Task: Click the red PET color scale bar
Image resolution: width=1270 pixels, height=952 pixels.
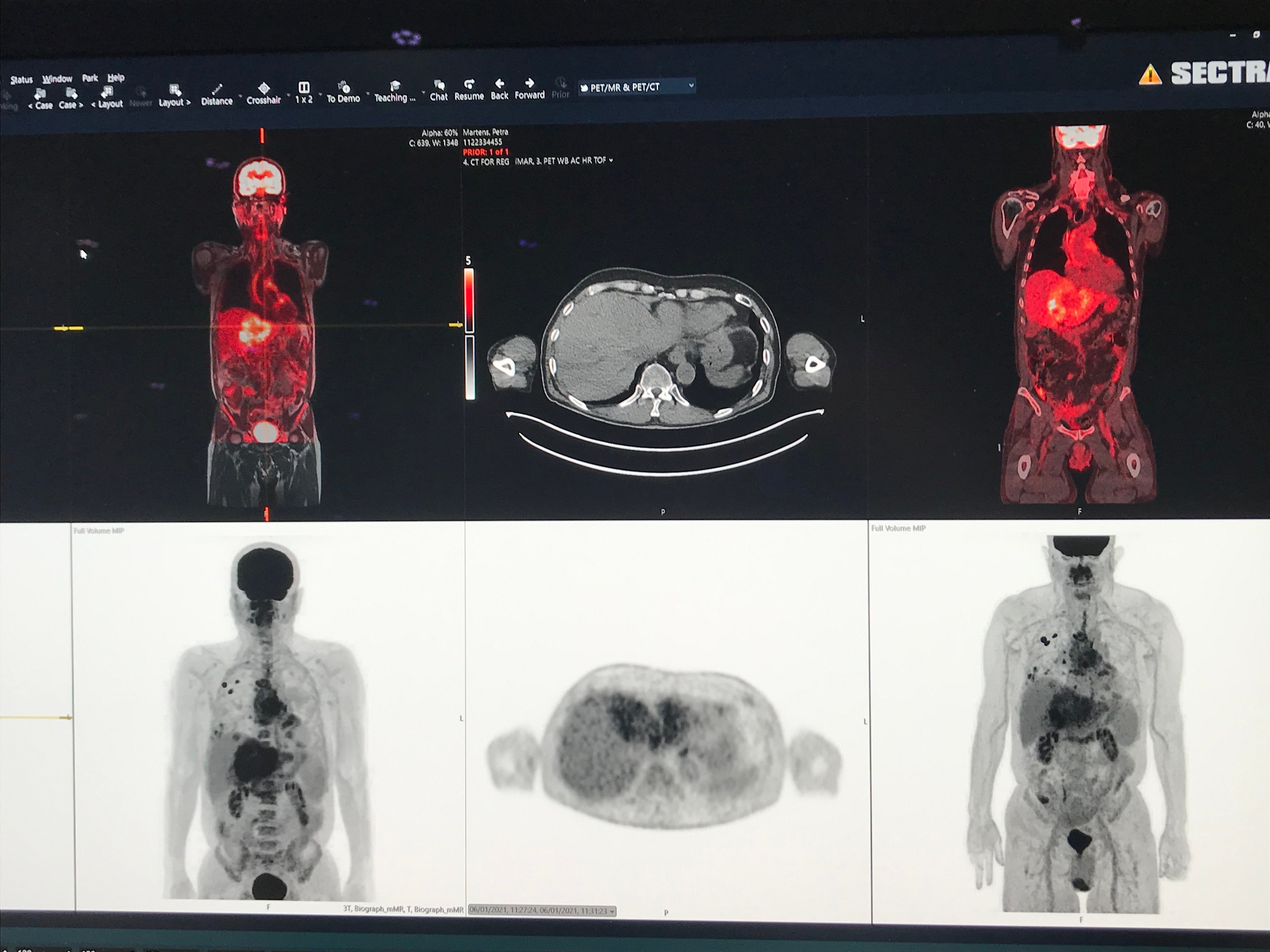Action: click(469, 300)
